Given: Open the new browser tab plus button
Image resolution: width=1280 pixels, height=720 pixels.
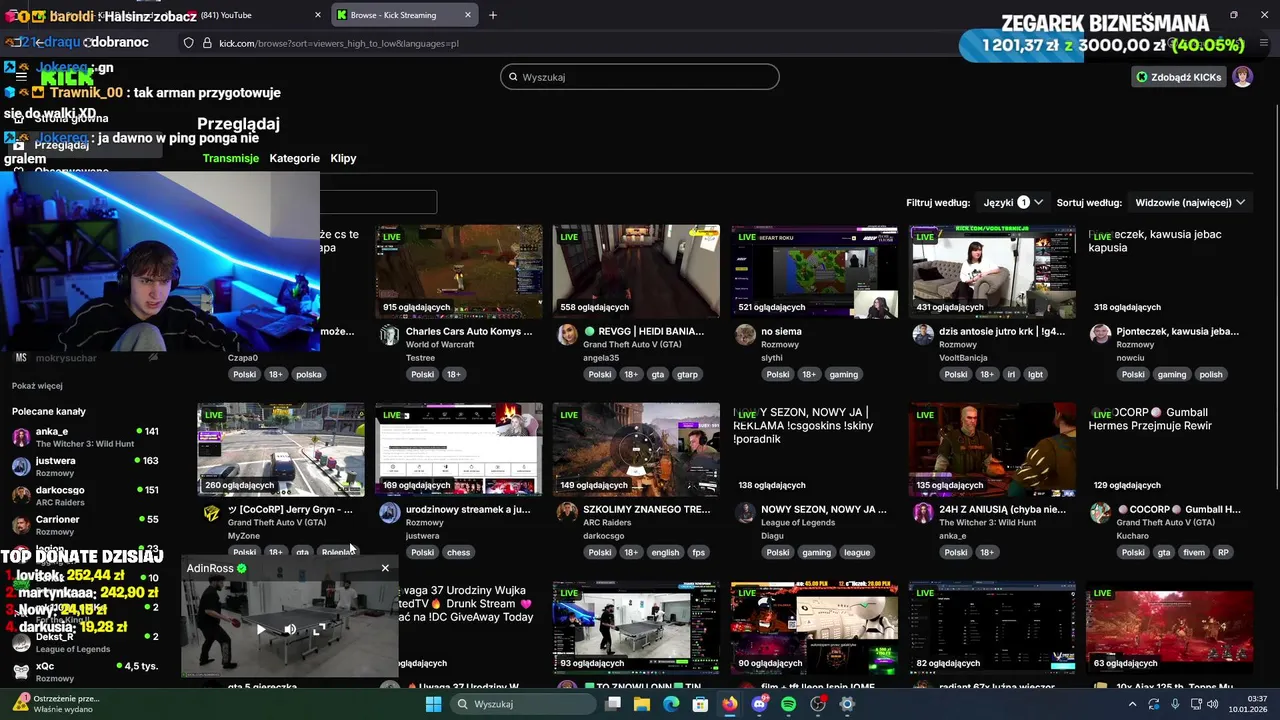Looking at the screenshot, I should 492,15.
